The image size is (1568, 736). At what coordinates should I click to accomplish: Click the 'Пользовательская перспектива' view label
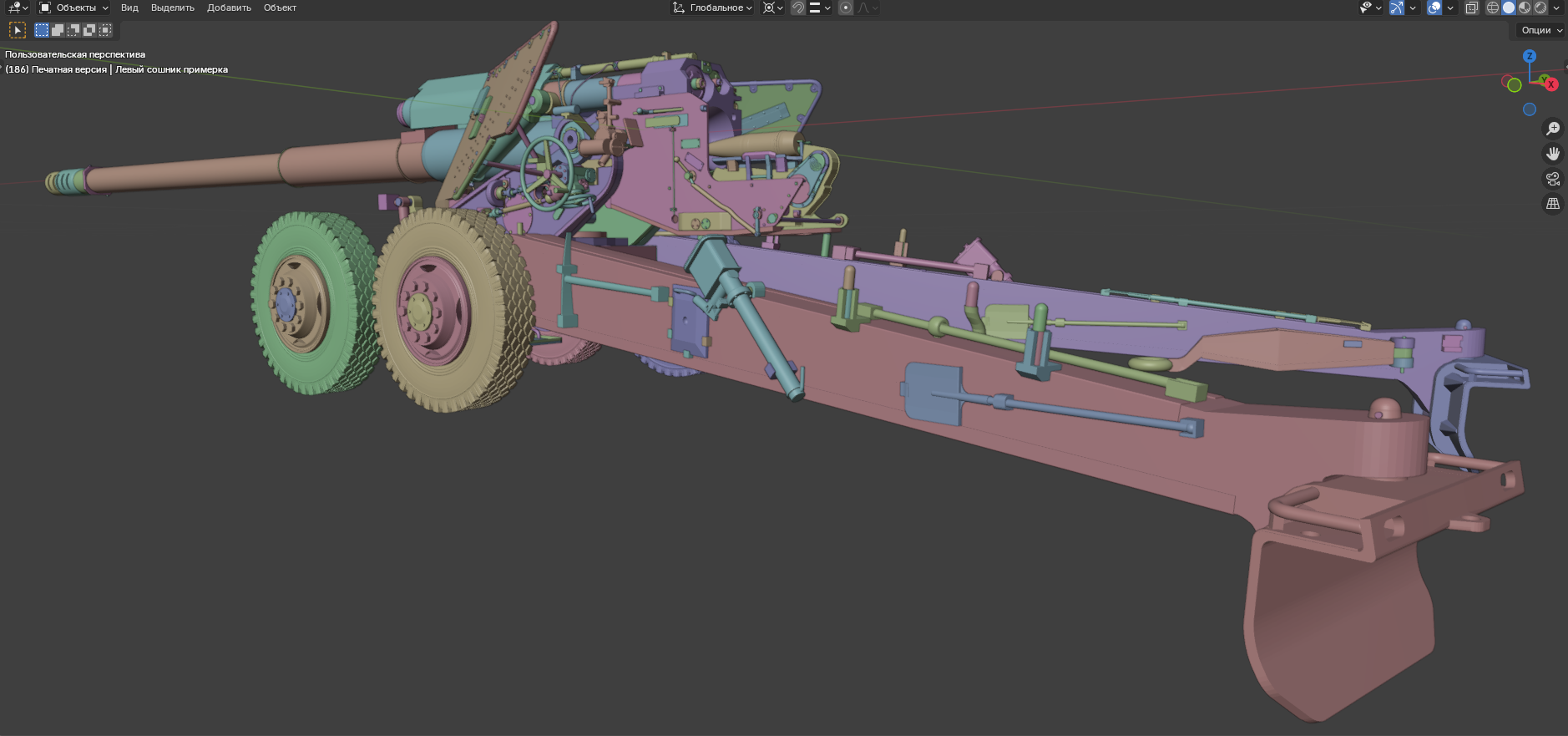75,54
